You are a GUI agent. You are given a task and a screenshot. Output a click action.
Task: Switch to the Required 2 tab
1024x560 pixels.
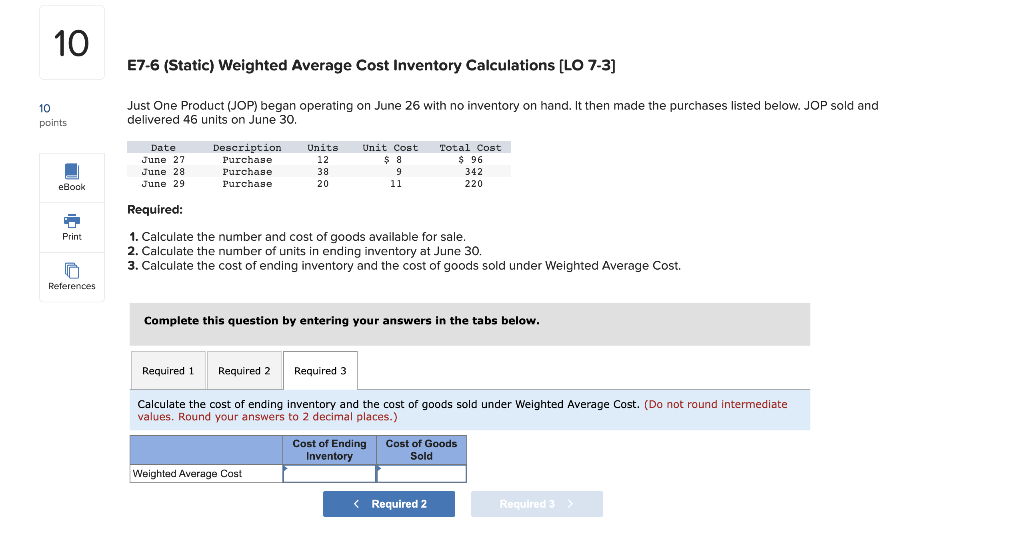244,371
